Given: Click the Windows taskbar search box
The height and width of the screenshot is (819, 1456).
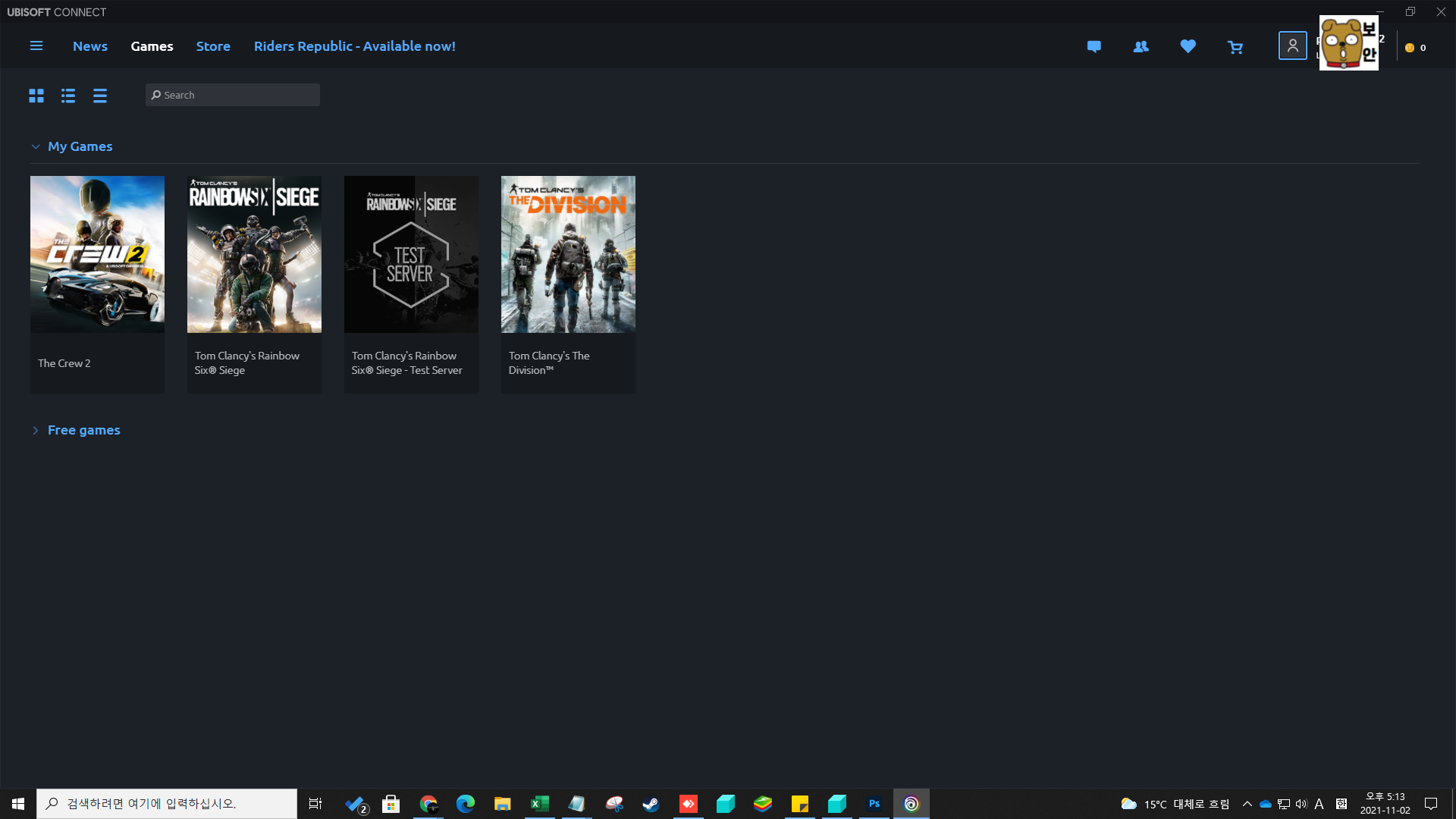Looking at the screenshot, I should (167, 804).
